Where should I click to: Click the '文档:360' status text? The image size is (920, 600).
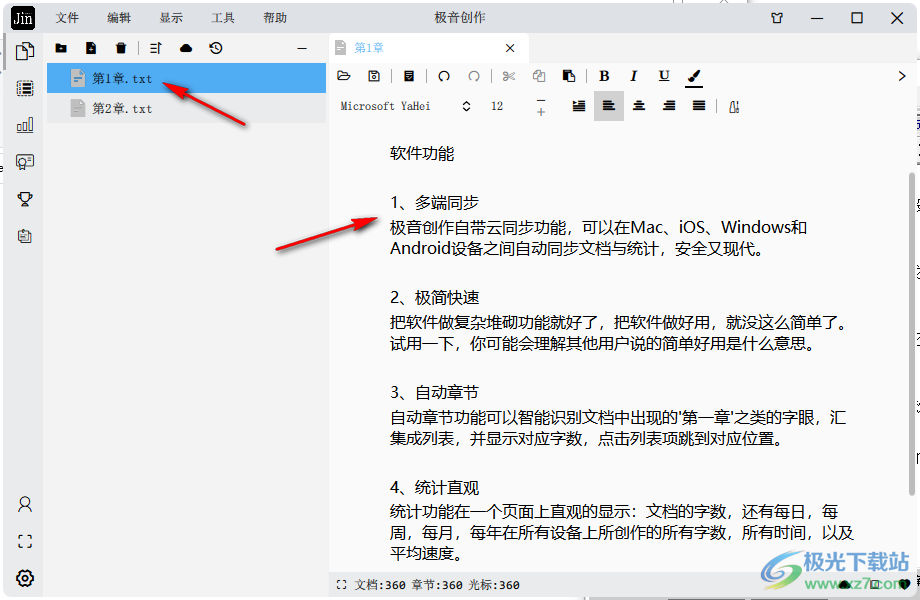click(x=380, y=585)
